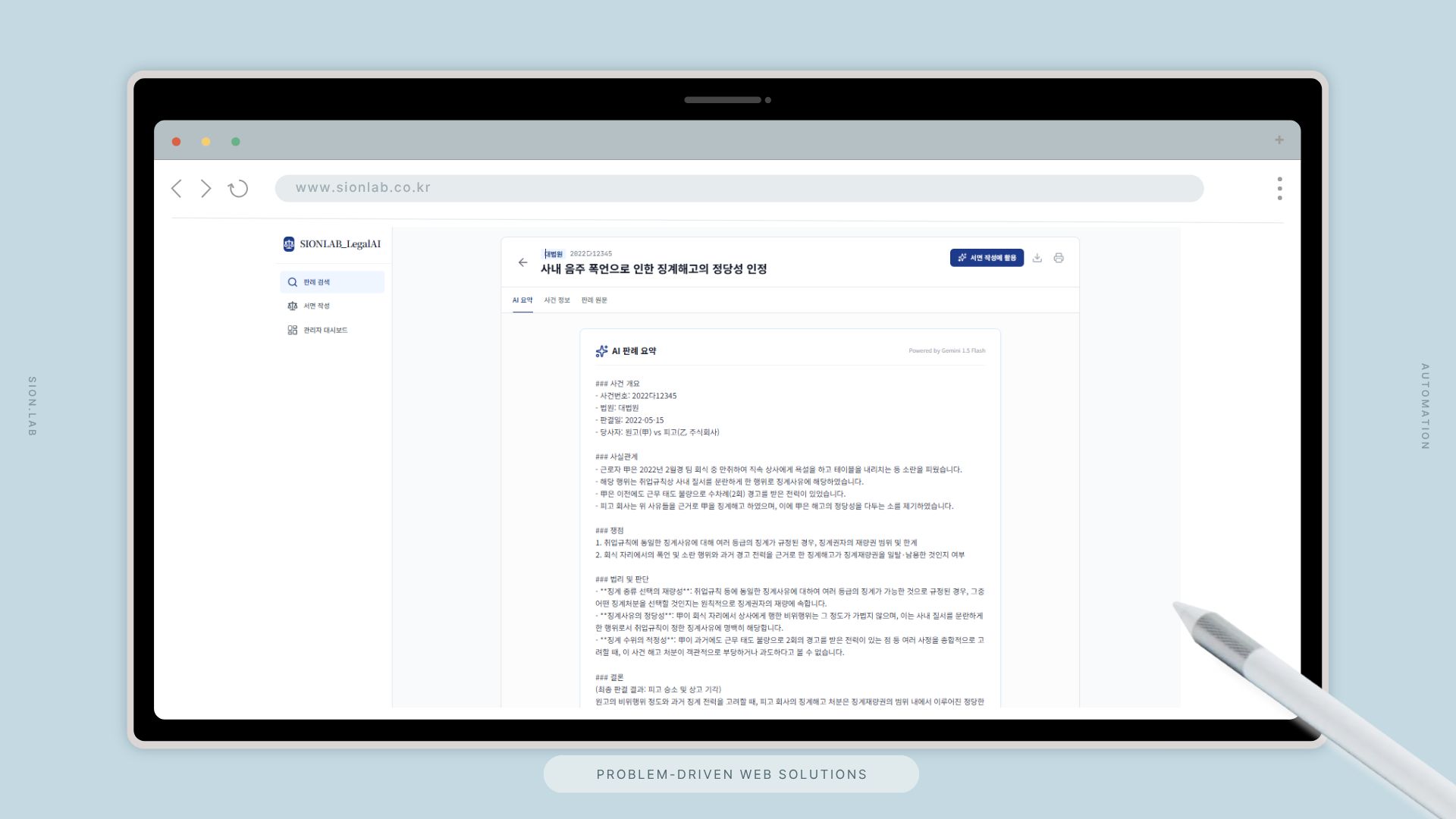
Task: Click the browser forward arrow
Action: 206,189
